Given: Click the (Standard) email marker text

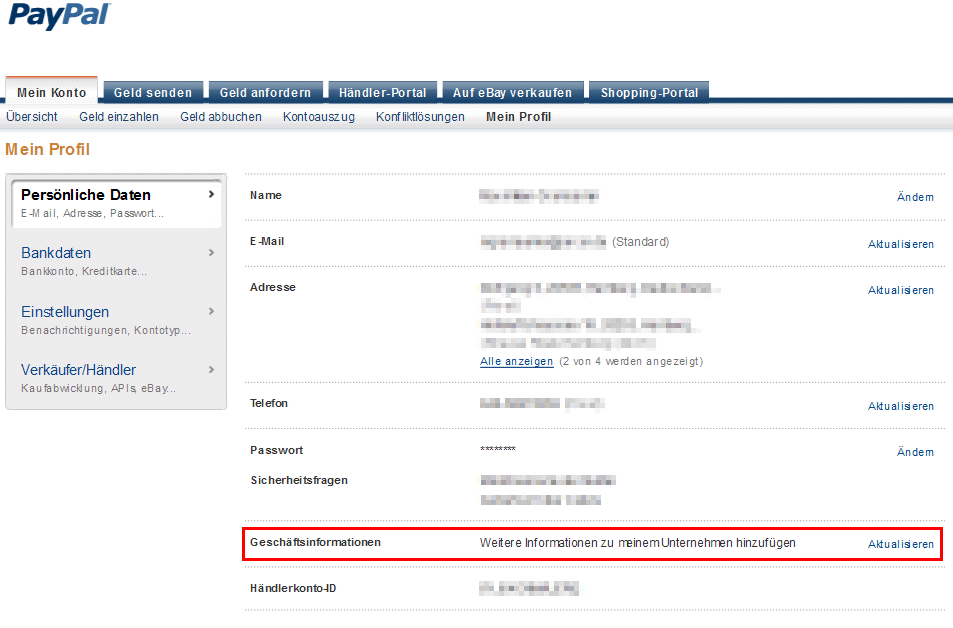Looking at the screenshot, I should (641, 242).
